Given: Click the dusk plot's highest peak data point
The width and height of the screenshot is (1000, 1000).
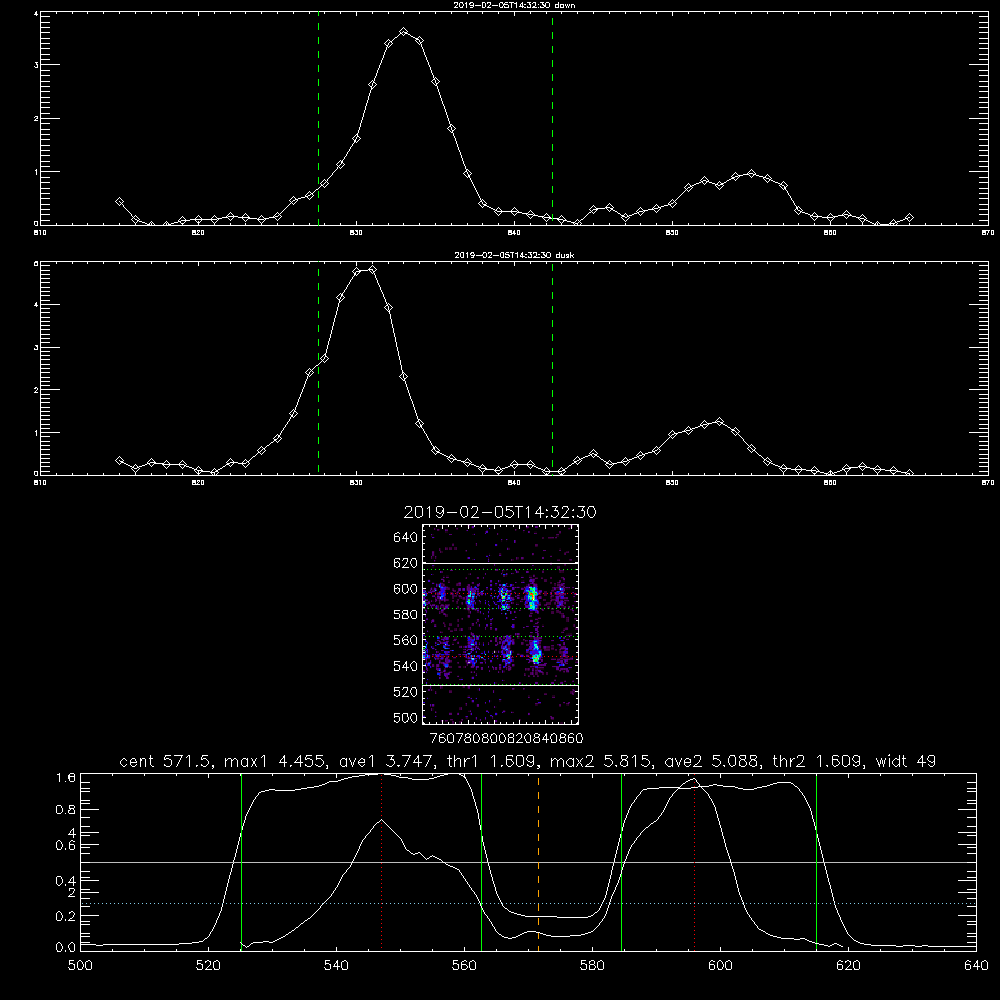Looking at the screenshot, I should click(x=372, y=270).
